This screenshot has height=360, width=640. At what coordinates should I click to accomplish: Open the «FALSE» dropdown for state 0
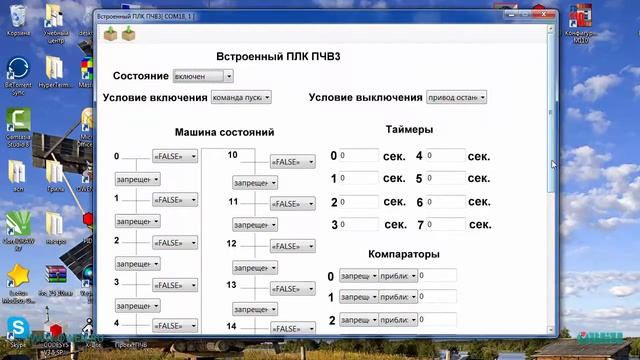pyautogui.click(x=175, y=156)
